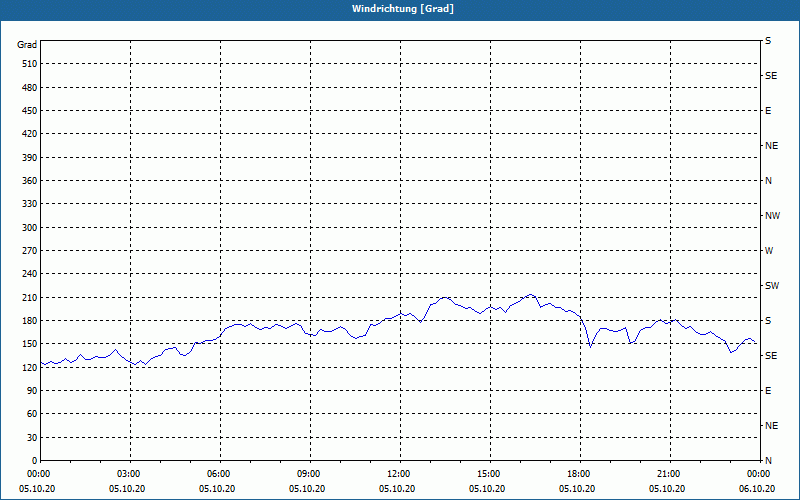Click the 21:00 time label
Image resolution: width=800 pixels, height=500 pixels.
(670, 474)
